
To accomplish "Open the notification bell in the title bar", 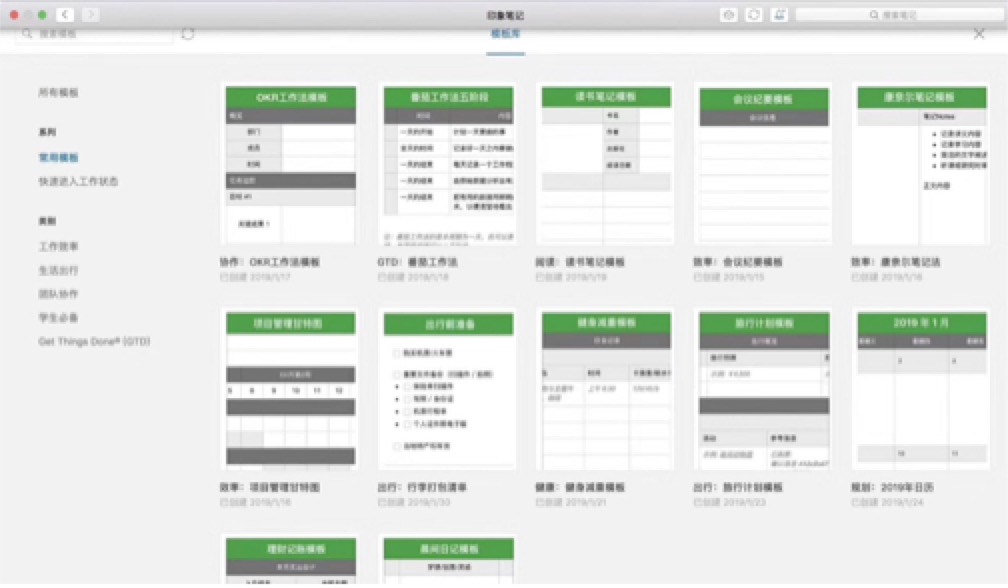I will pyautogui.click(x=778, y=14).
